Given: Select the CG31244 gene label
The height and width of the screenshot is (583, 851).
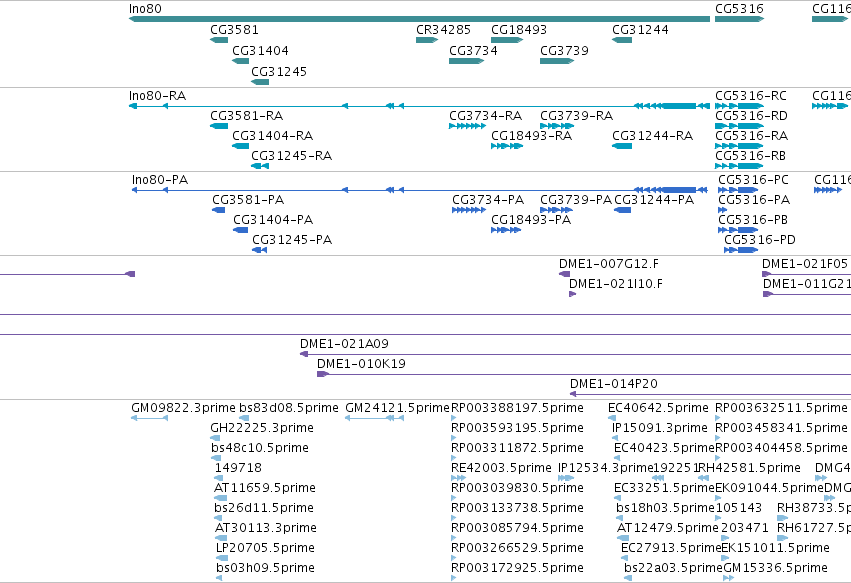Looking at the screenshot, I should pyautogui.click(x=640, y=30).
